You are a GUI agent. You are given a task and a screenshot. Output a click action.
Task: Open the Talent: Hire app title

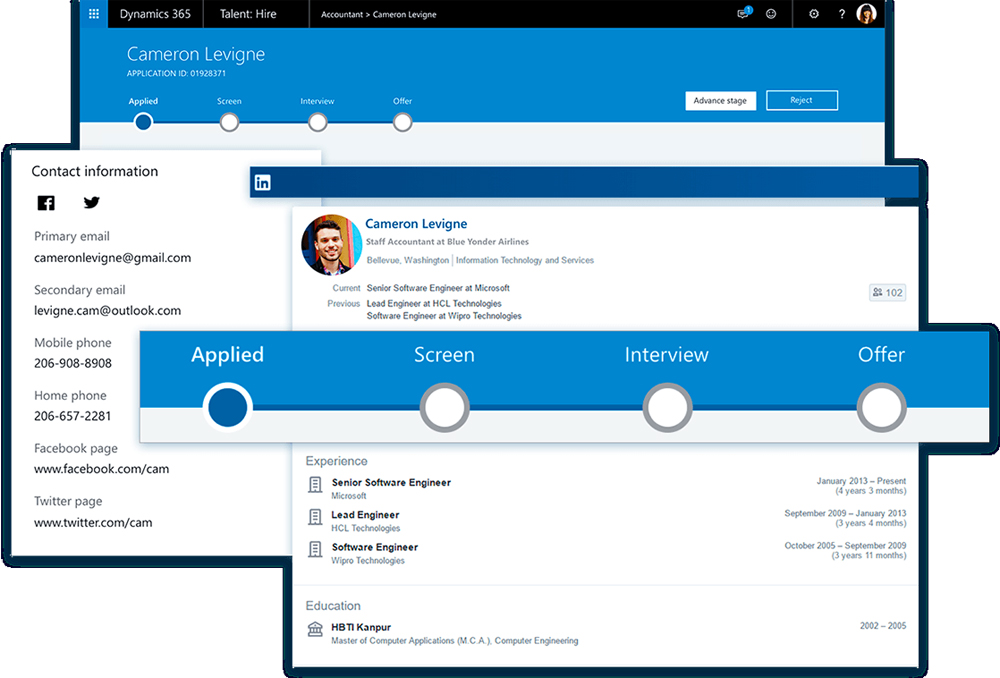tap(248, 14)
